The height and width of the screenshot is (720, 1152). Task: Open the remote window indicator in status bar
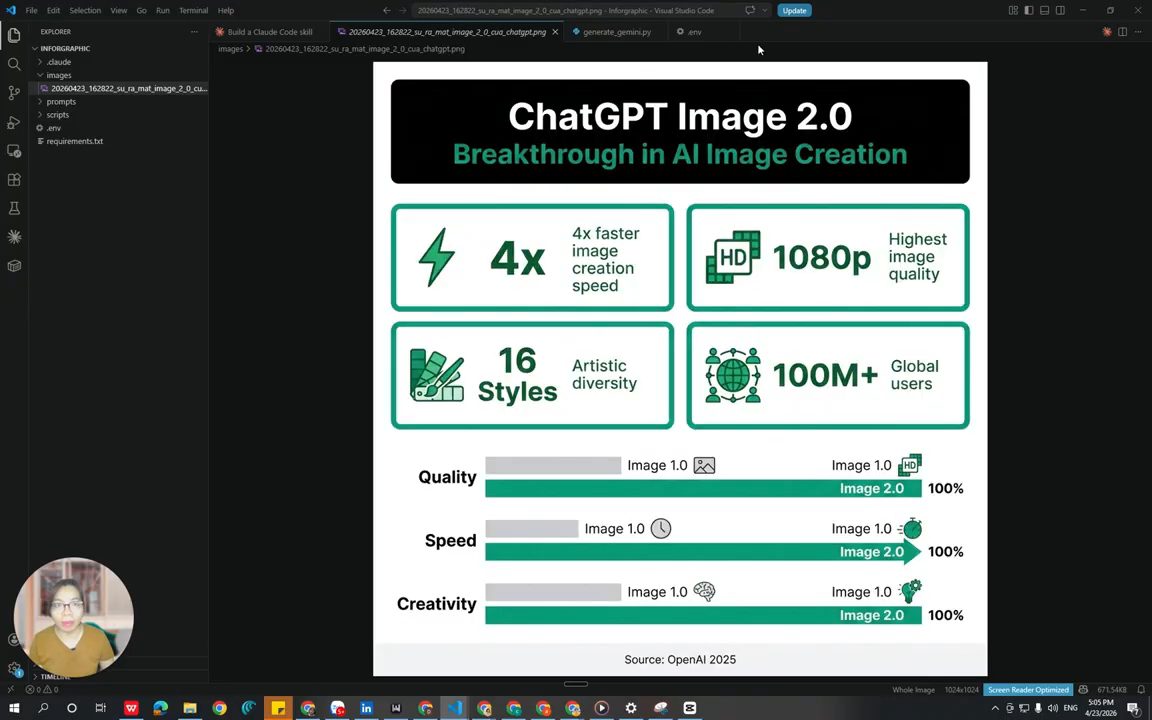(x=10, y=690)
